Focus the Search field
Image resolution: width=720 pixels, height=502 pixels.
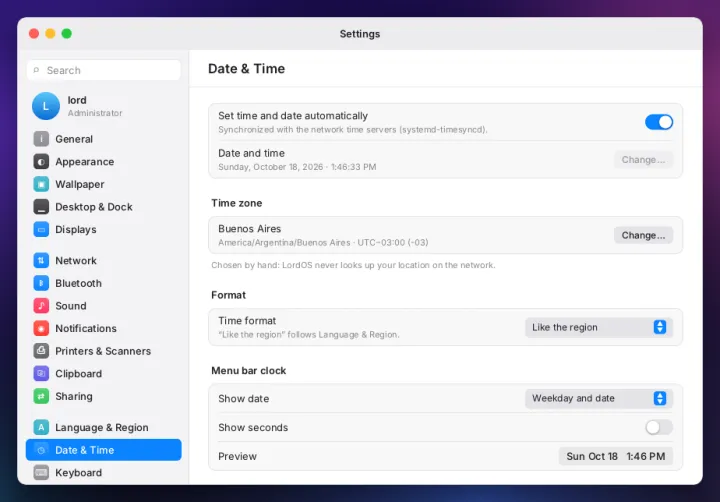tap(104, 70)
